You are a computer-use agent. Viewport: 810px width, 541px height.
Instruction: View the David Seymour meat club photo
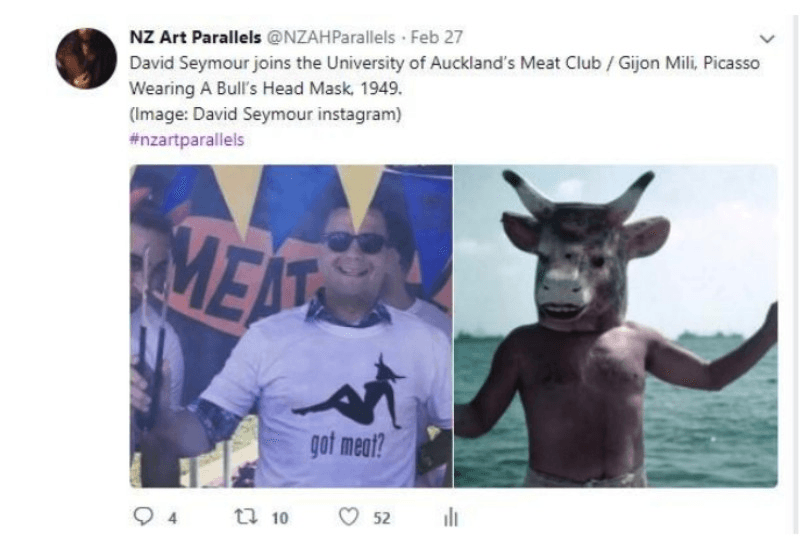pyautogui.click(x=291, y=326)
